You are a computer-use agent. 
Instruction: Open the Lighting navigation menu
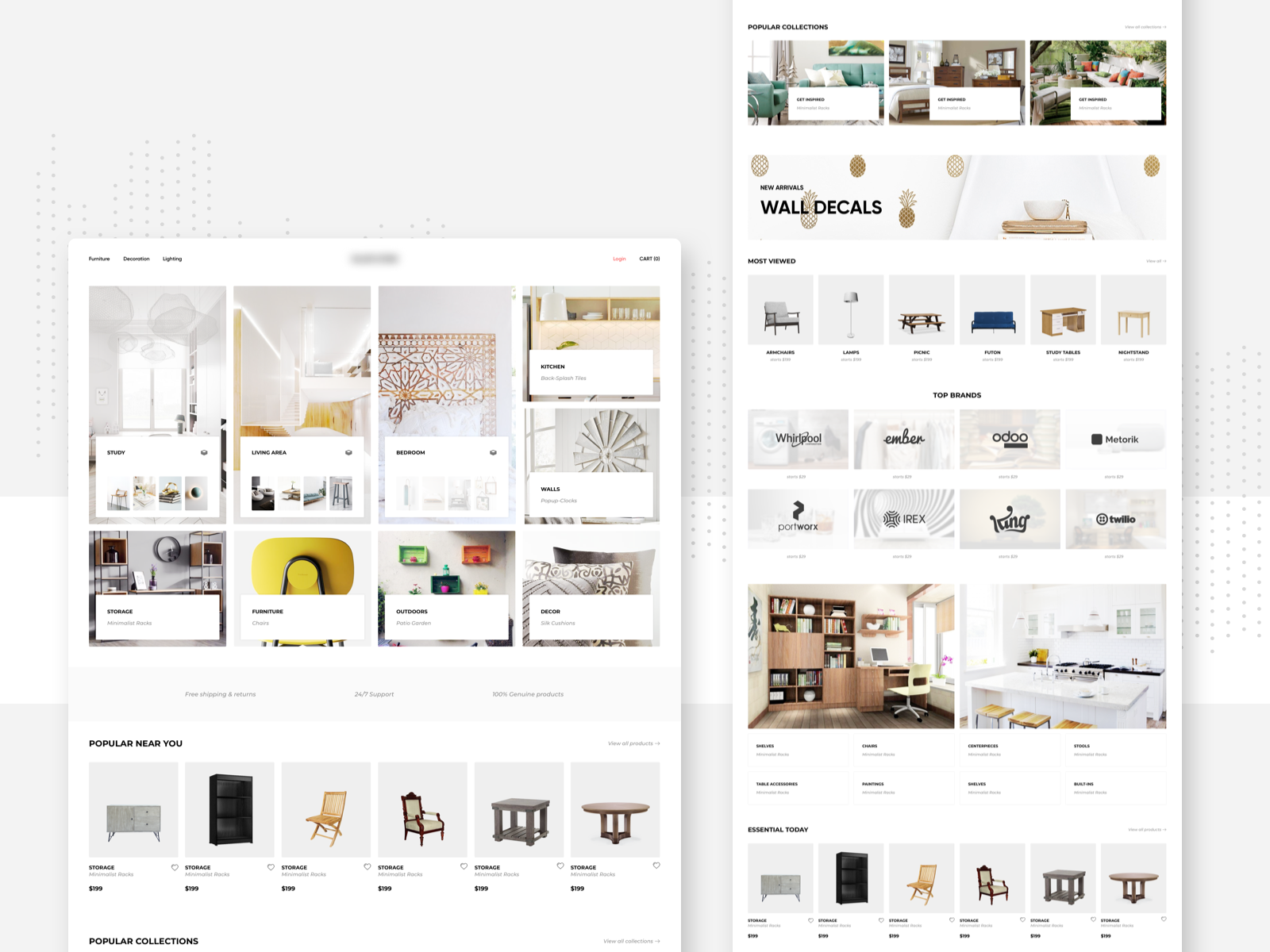click(x=172, y=259)
